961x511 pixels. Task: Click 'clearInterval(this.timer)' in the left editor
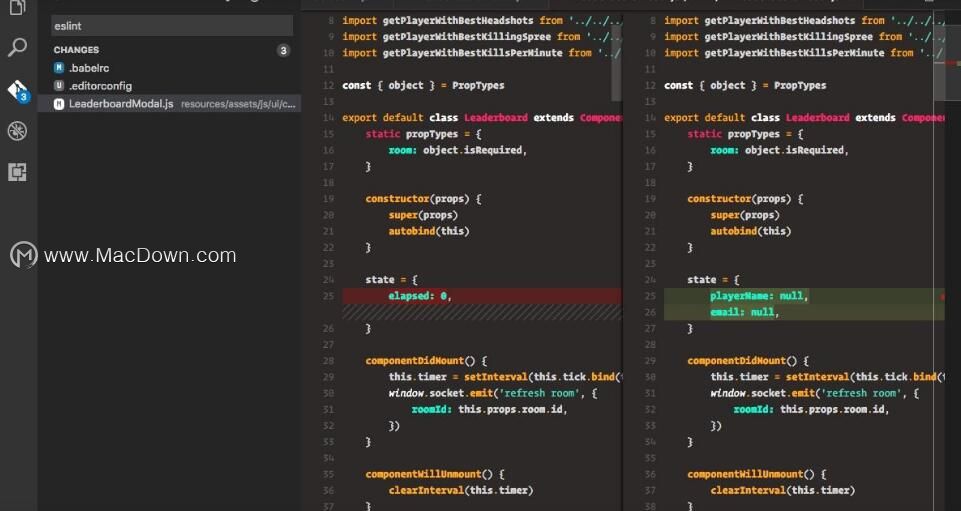click(x=461, y=490)
